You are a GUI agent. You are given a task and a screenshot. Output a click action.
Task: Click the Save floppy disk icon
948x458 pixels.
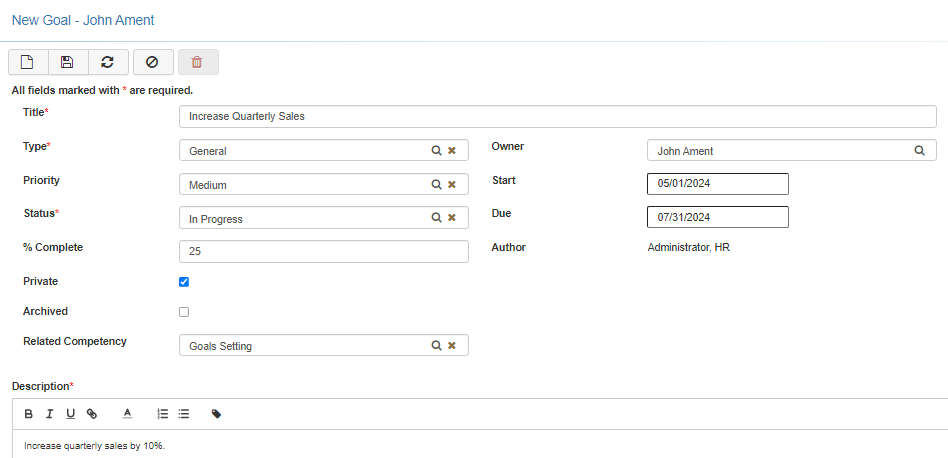pos(67,62)
